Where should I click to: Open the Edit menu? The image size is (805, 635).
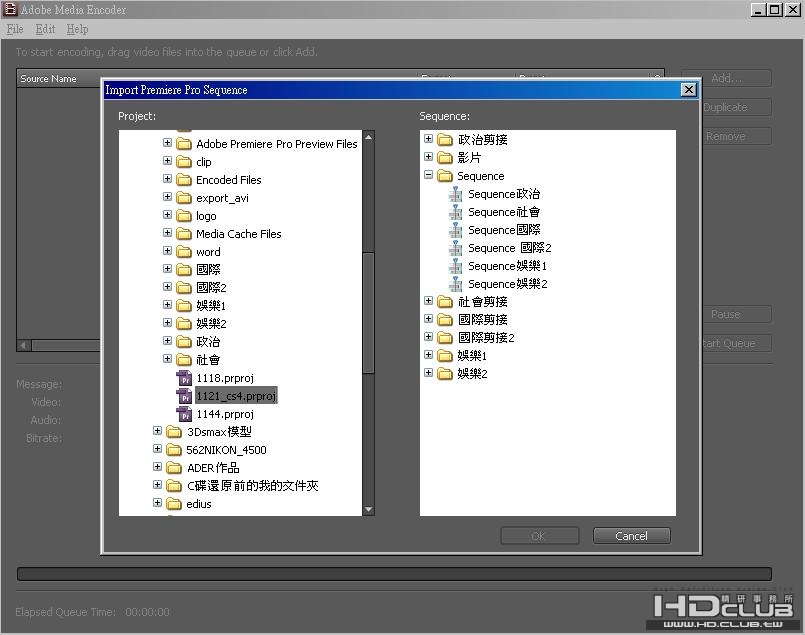tap(45, 29)
